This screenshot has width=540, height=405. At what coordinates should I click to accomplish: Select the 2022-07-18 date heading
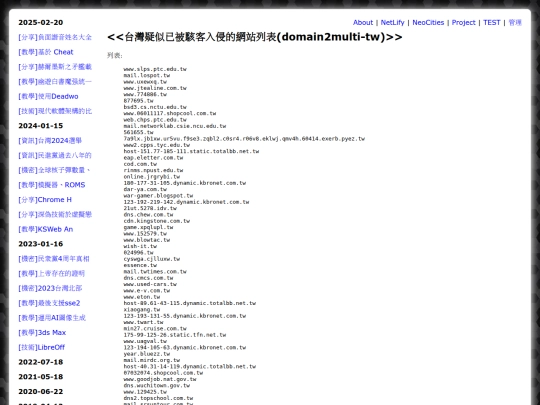pyautogui.click(x=41, y=362)
